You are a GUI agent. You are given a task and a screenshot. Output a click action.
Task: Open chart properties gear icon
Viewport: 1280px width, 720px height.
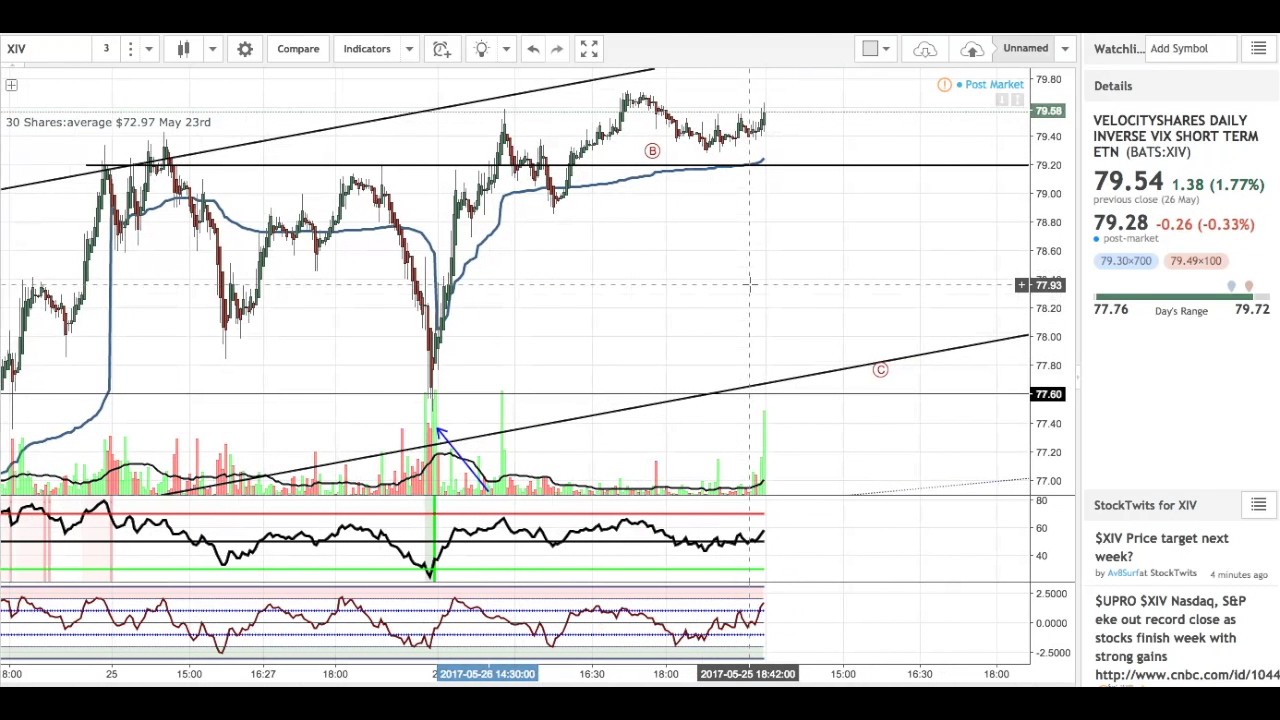pos(245,48)
